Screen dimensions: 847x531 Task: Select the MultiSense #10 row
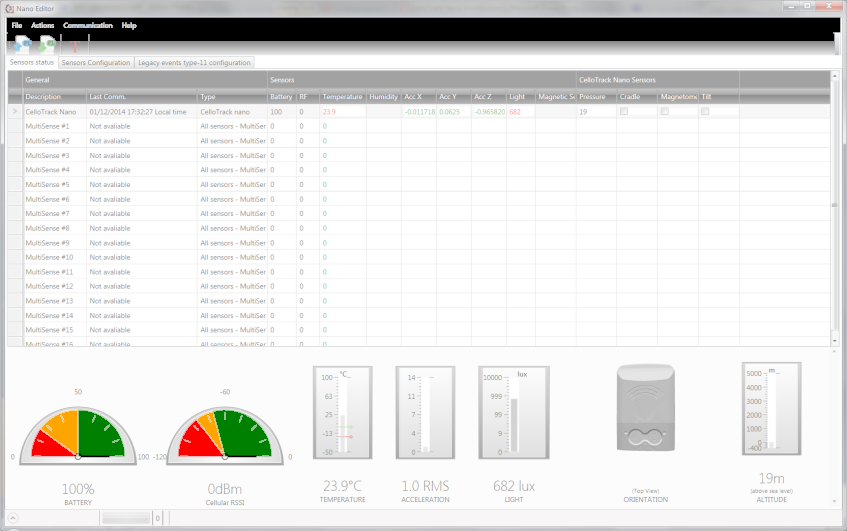[x=419, y=258]
